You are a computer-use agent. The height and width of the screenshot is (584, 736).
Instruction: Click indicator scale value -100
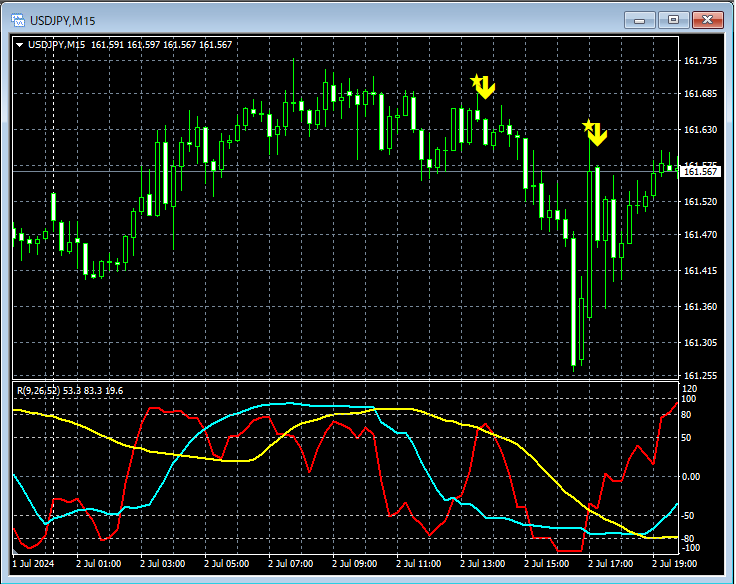(x=690, y=548)
